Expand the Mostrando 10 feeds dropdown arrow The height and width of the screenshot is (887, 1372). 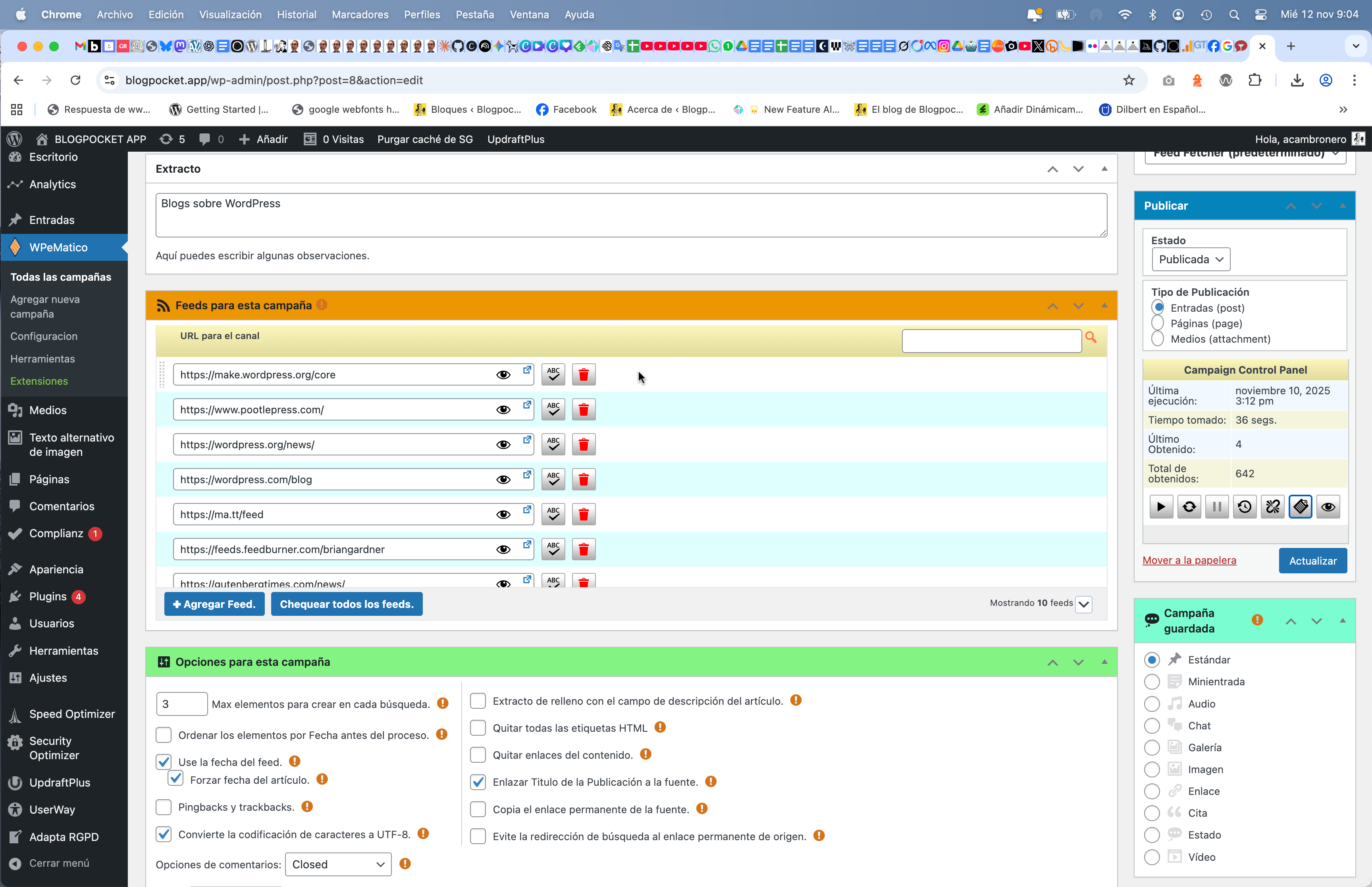(x=1083, y=604)
